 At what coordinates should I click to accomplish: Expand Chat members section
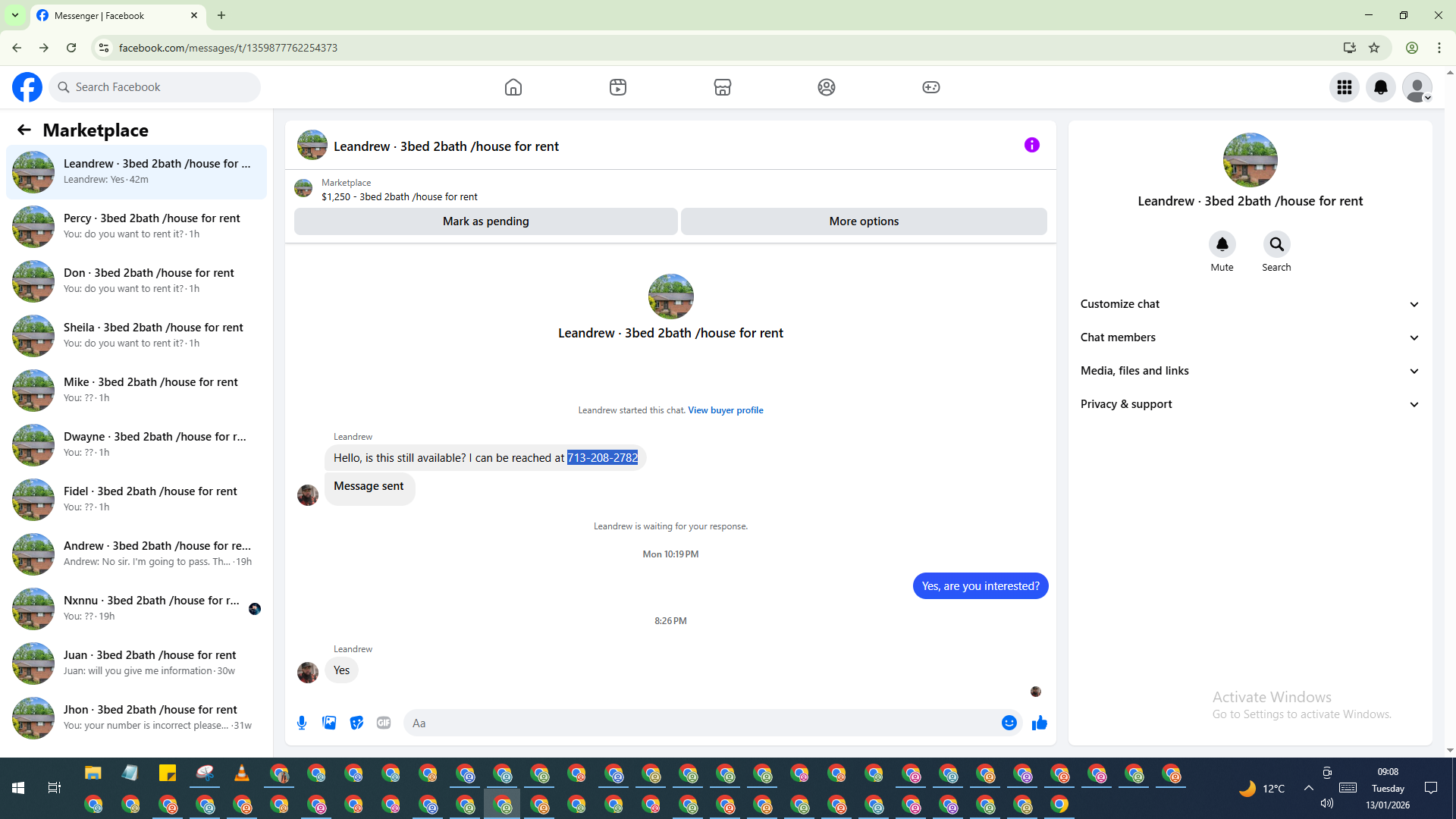(1250, 337)
